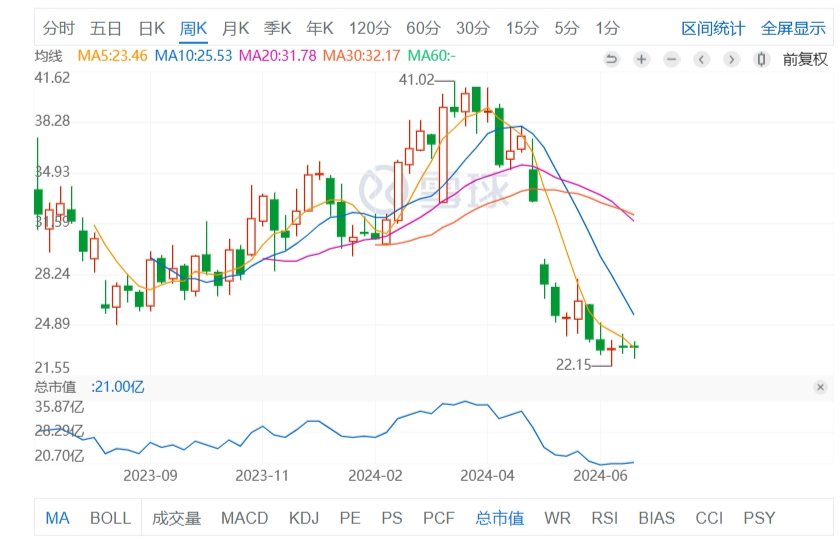Switch to the 60分 period tab
The image size is (840, 540).
(423, 28)
